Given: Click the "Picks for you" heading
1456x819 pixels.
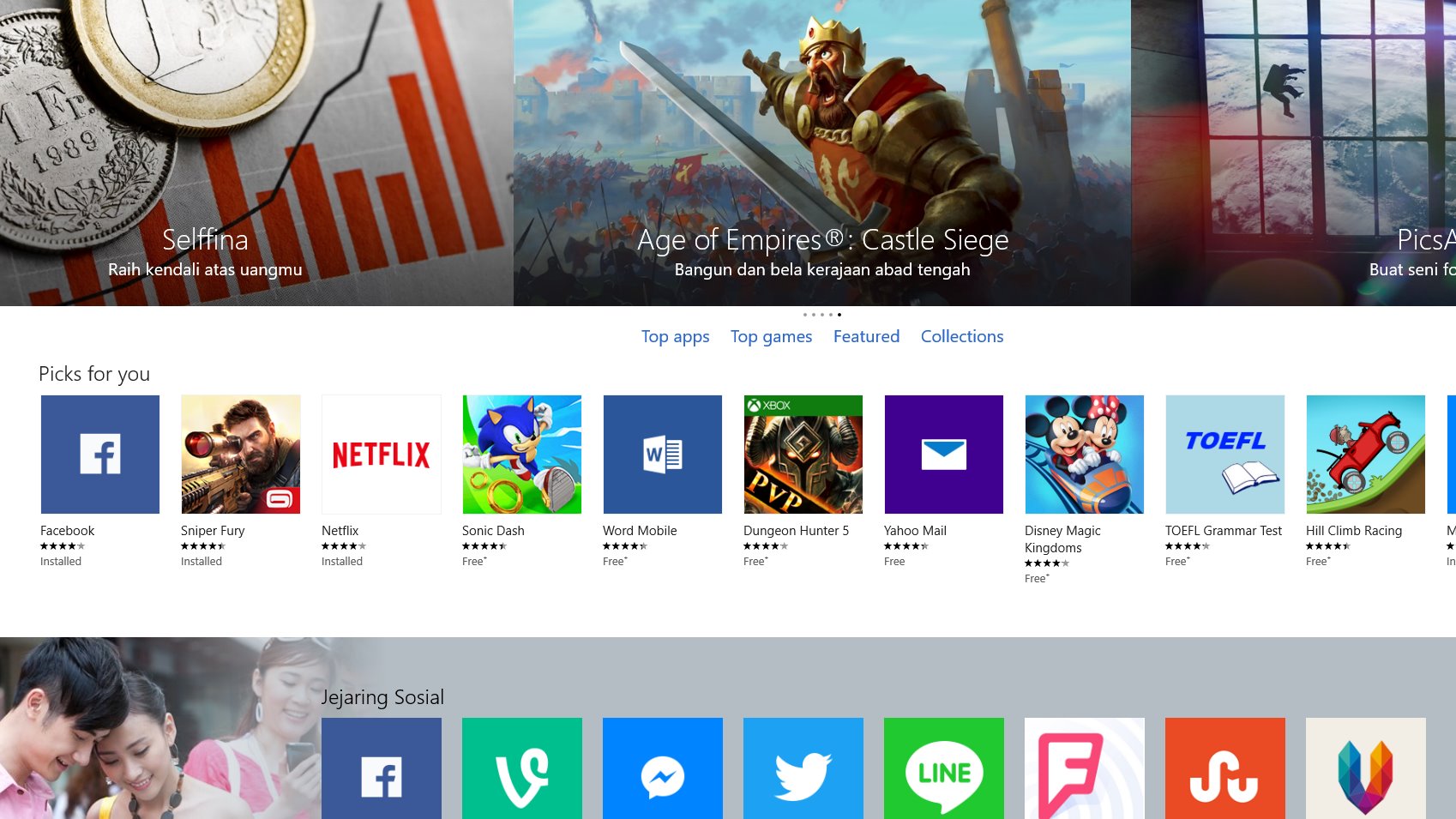Looking at the screenshot, I should coord(94,374).
